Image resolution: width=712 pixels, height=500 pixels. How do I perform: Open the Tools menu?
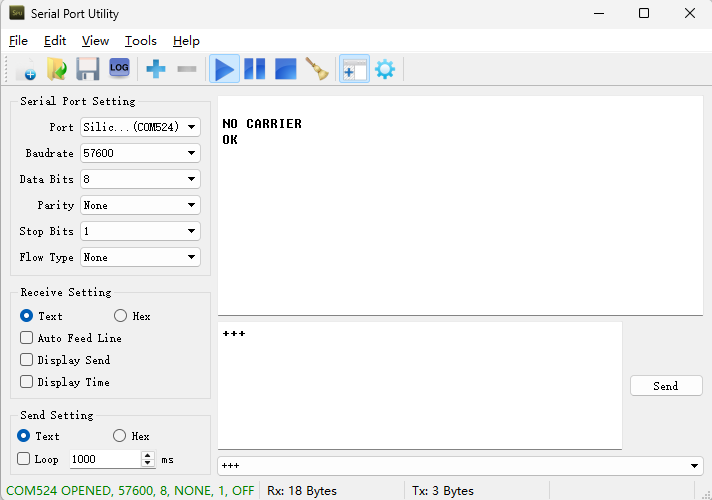(x=141, y=41)
